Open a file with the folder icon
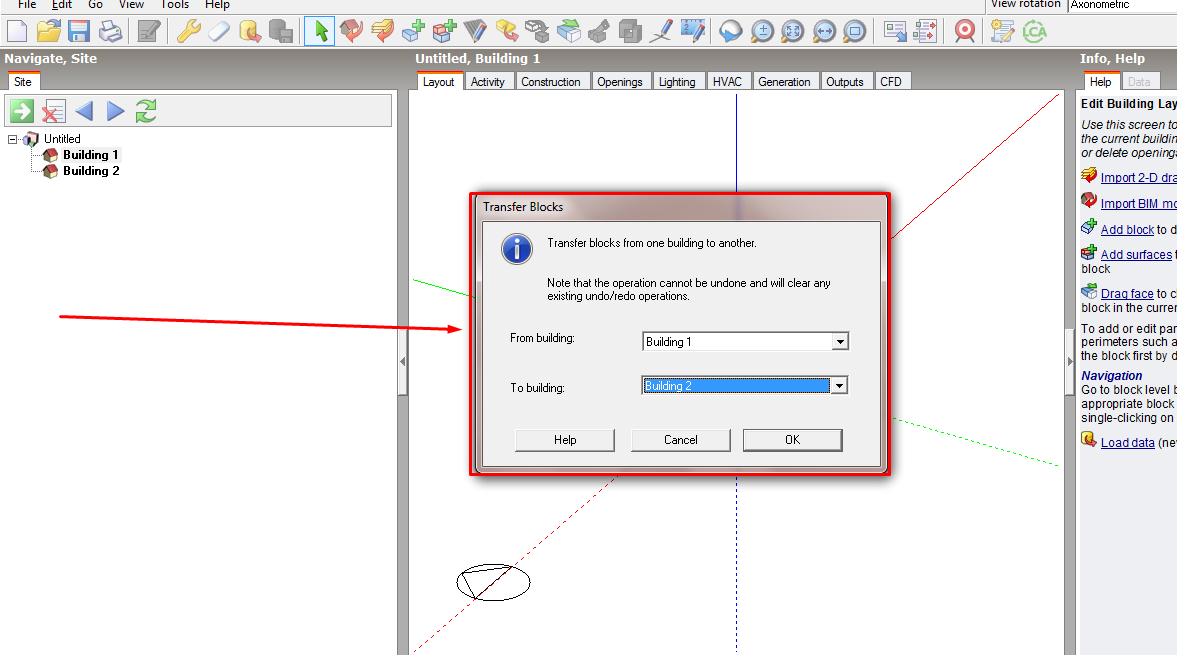The height and width of the screenshot is (655, 1177). (48, 32)
